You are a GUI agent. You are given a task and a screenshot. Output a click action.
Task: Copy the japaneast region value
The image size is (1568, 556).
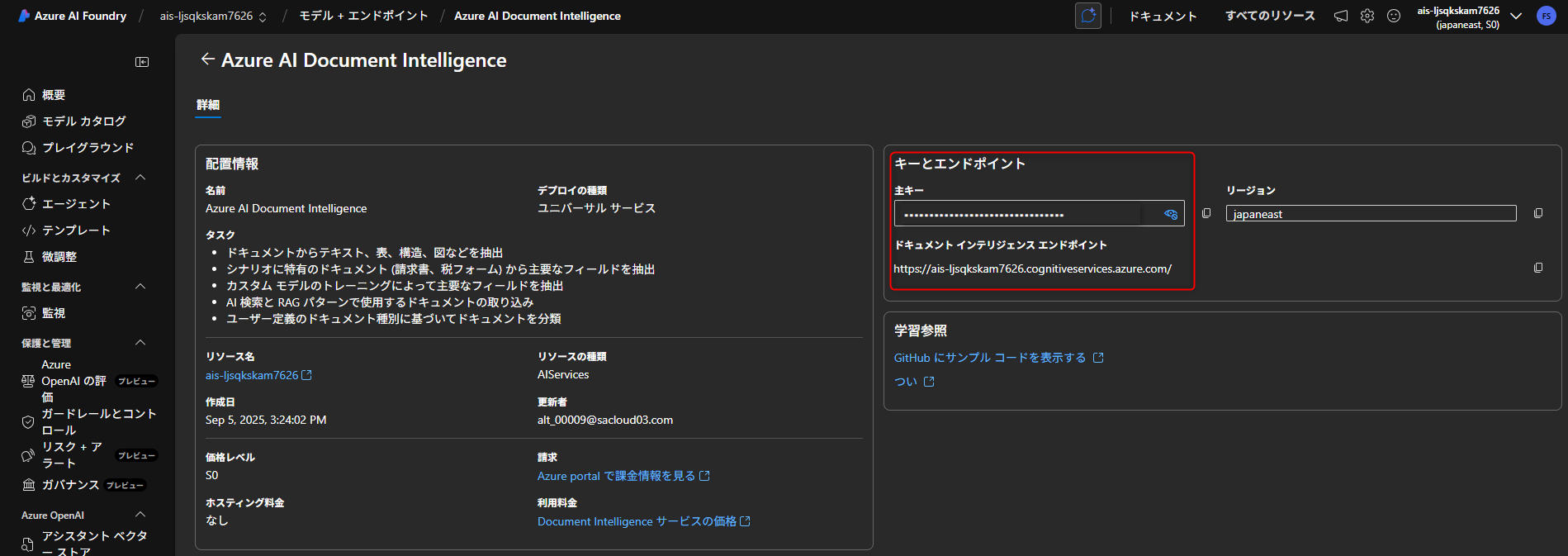pyautogui.click(x=1538, y=213)
